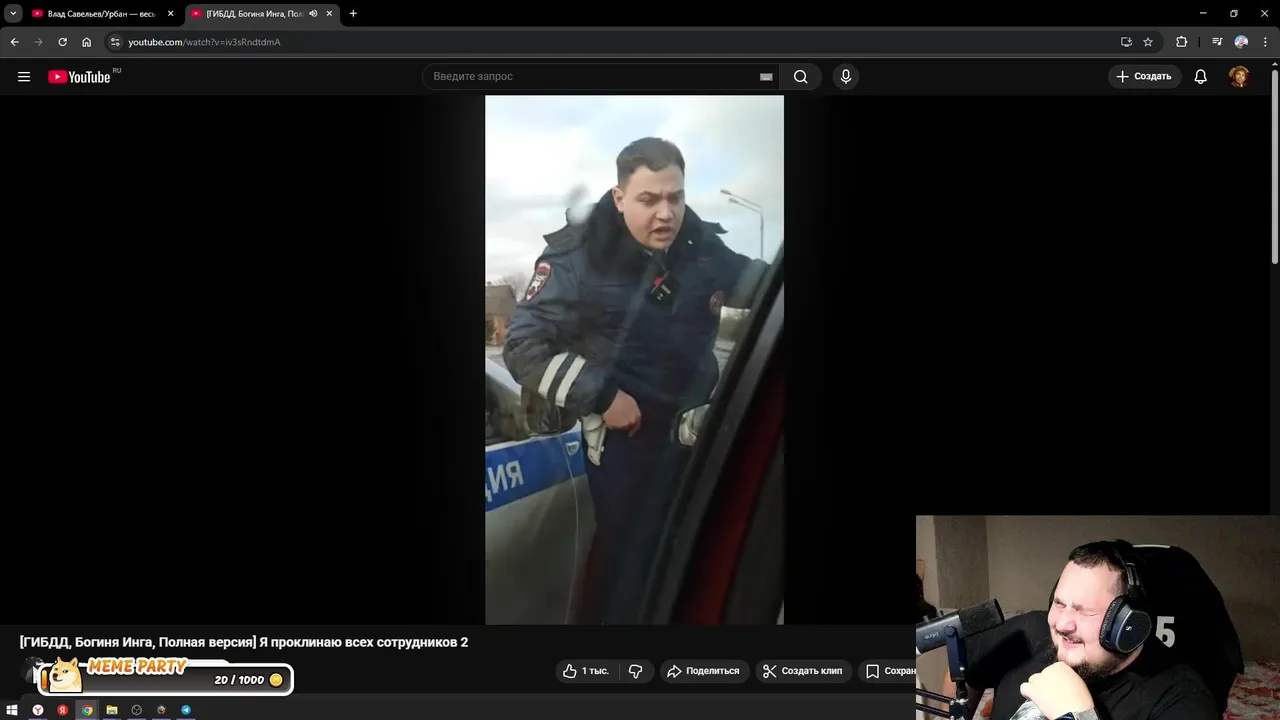Open the browser home page button
The height and width of the screenshot is (720, 1280).
[x=87, y=42]
